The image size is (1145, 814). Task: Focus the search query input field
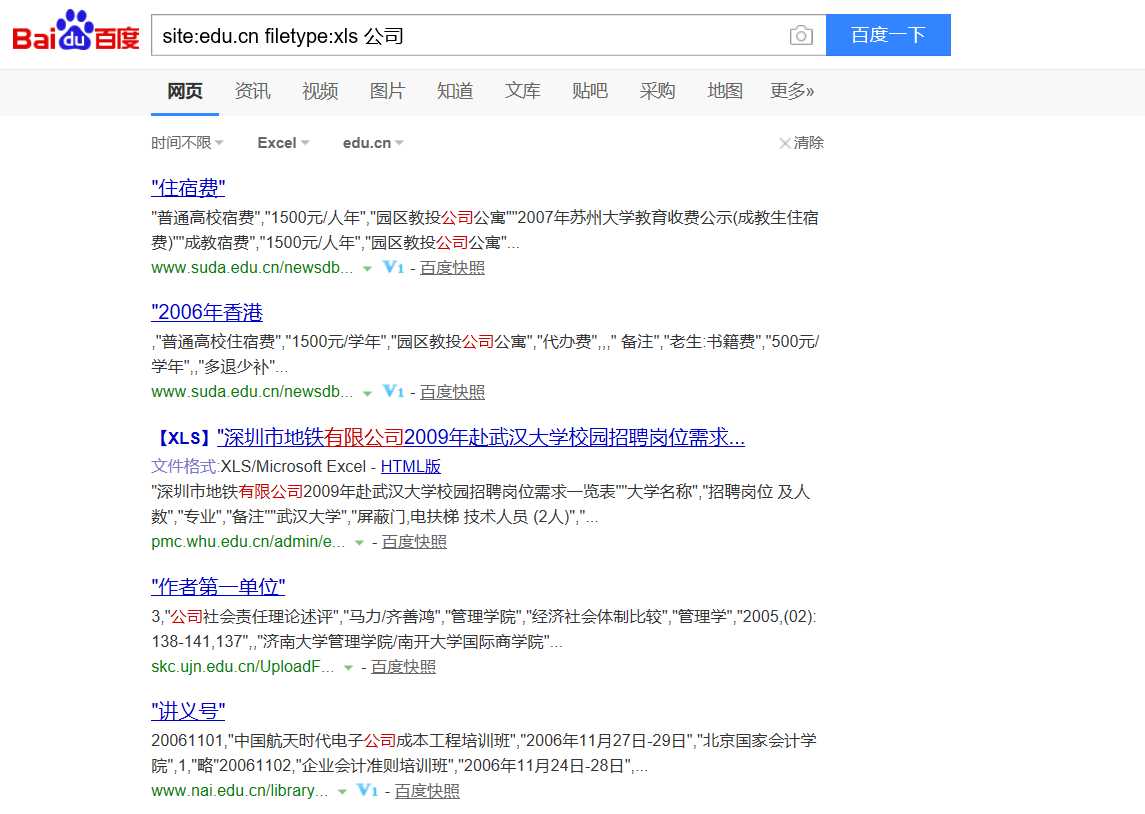click(467, 35)
